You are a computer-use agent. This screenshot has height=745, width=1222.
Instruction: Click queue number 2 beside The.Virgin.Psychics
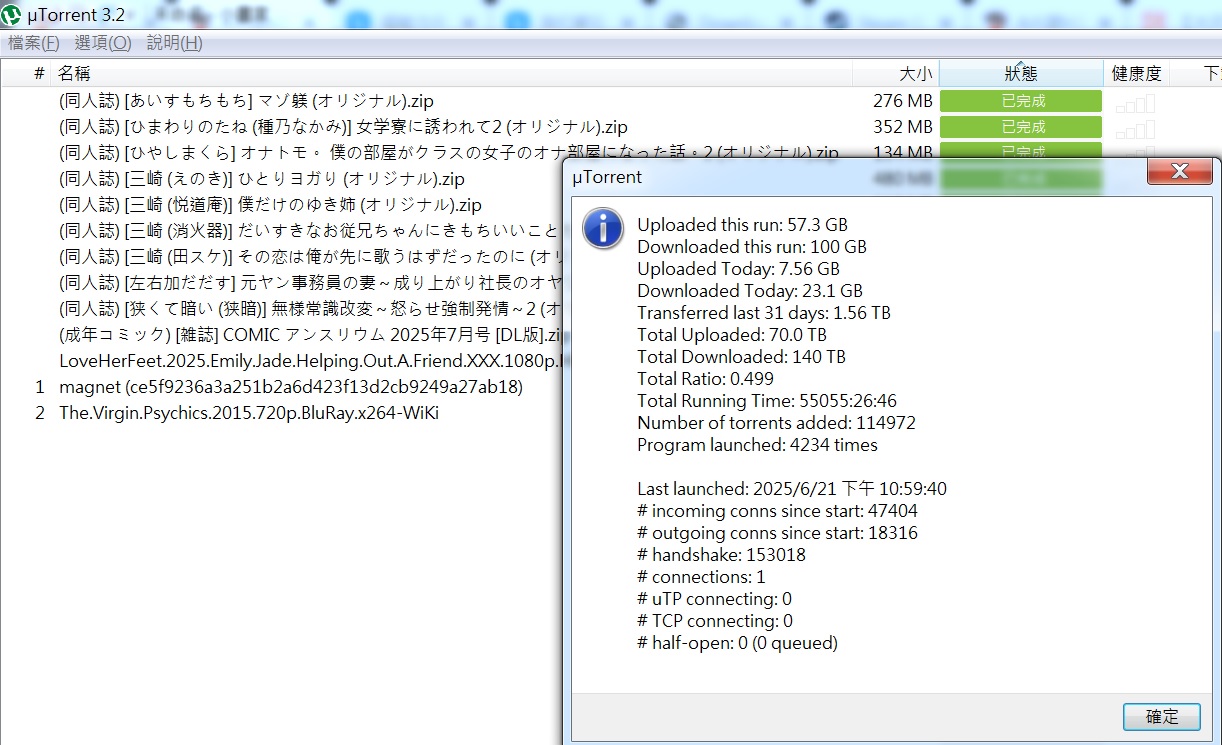tap(40, 413)
